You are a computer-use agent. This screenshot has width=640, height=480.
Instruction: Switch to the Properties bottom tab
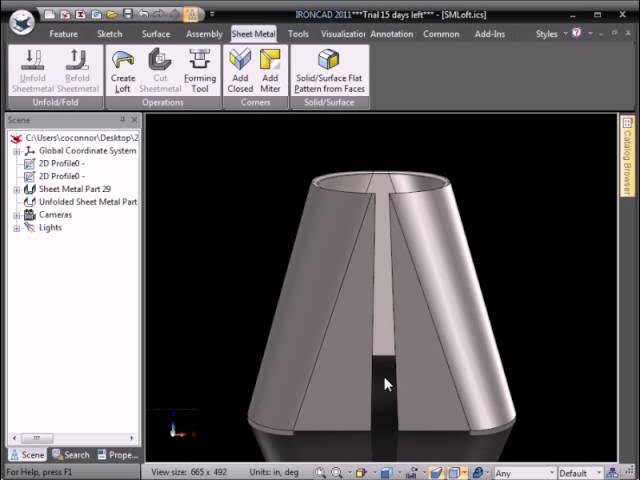coord(118,455)
